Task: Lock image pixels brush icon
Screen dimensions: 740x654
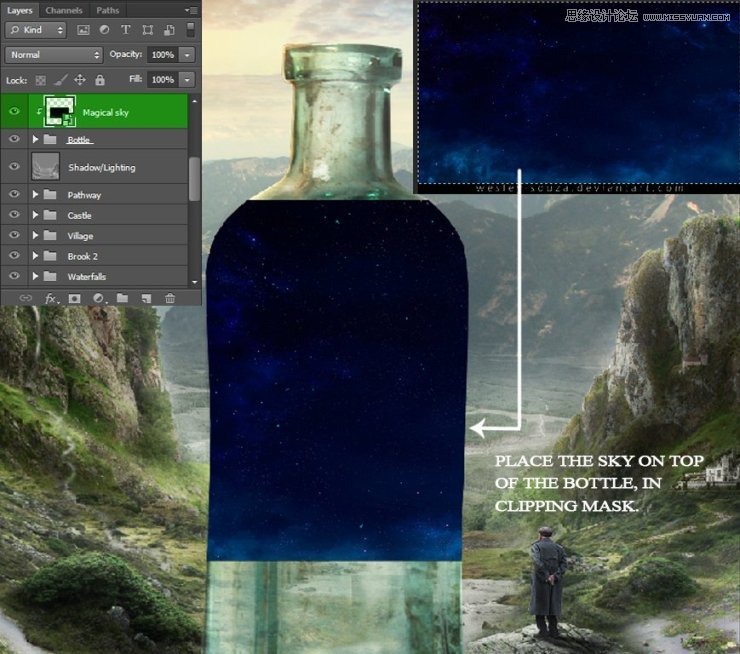Action: click(x=60, y=80)
